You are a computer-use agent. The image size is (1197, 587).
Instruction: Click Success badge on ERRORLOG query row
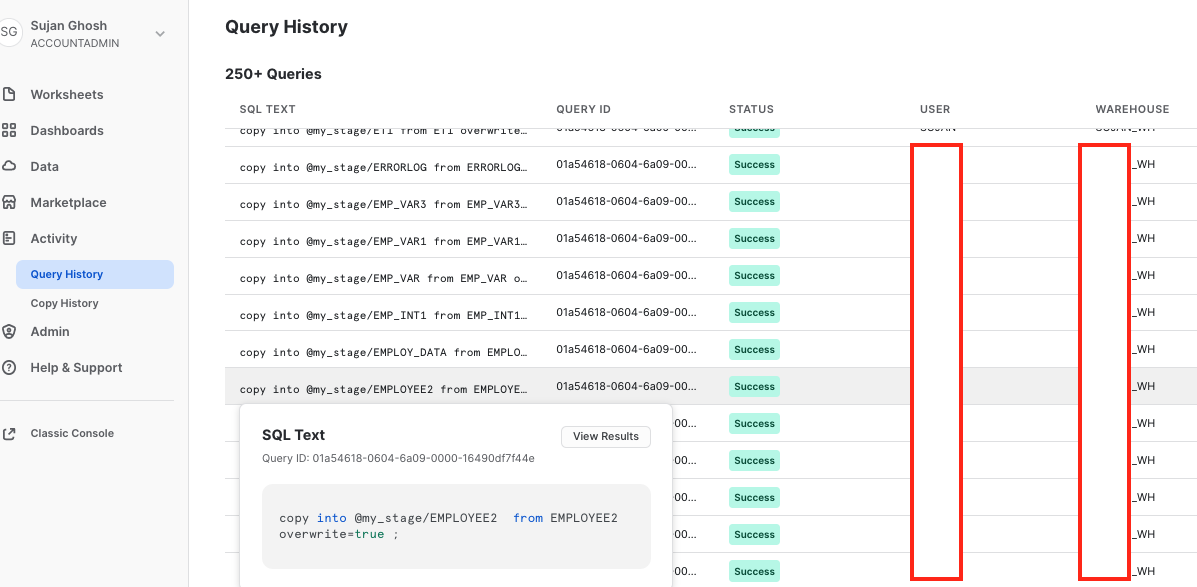click(754, 165)
